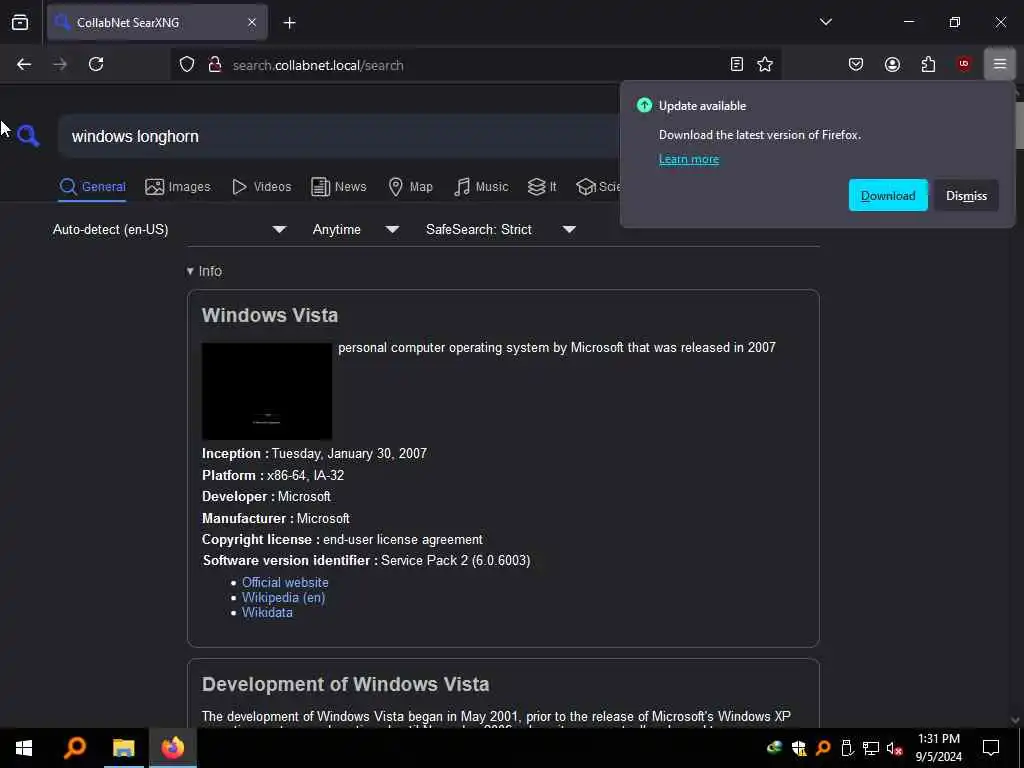
Task: Click the URL address bar text
Action: pos(318,65)
